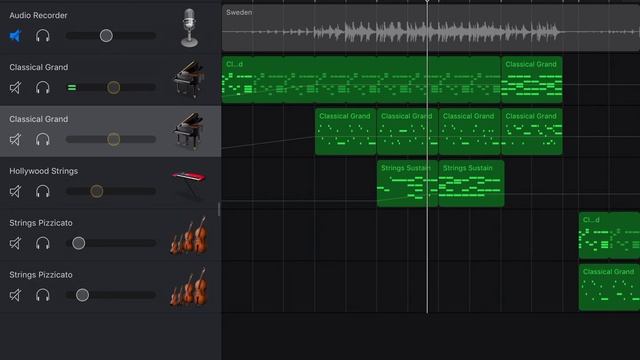Select the Hollywood Strings track name

click(44, 171)
